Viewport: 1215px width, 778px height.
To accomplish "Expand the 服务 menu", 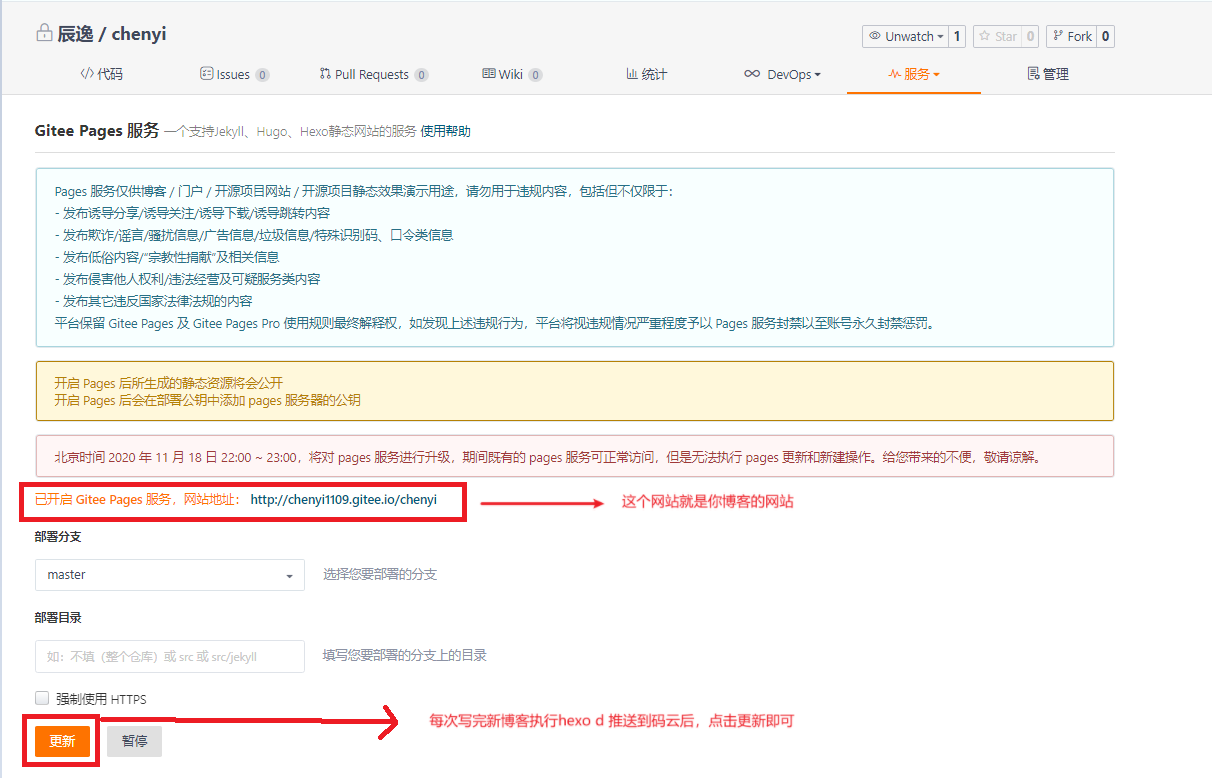I will coord(914,74).
